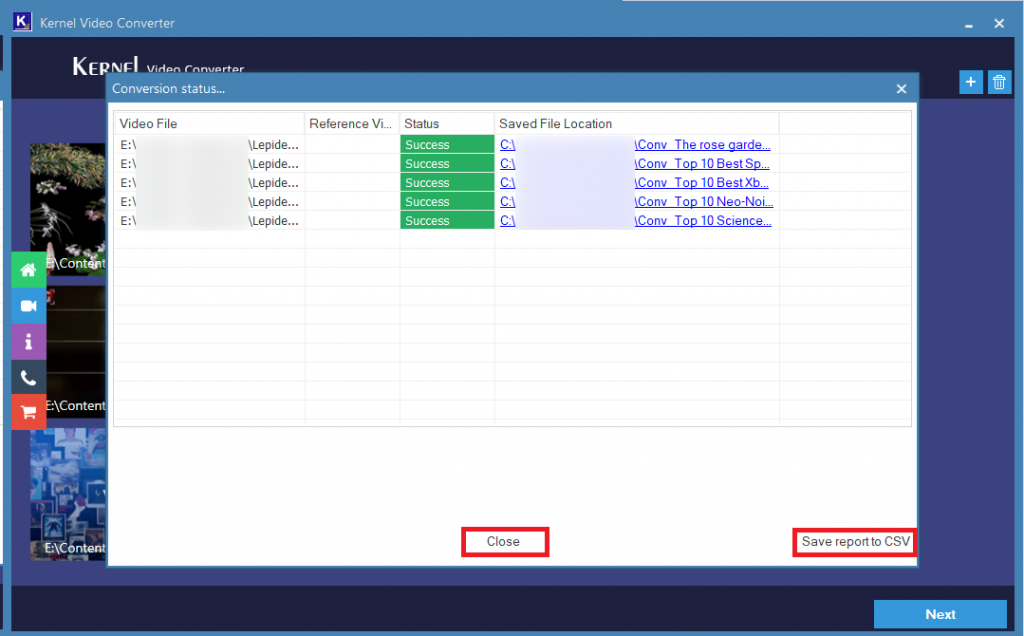Click the info icon in the sidebar
This screenshot has height=636, width=1024.
(x=28, y=341)
